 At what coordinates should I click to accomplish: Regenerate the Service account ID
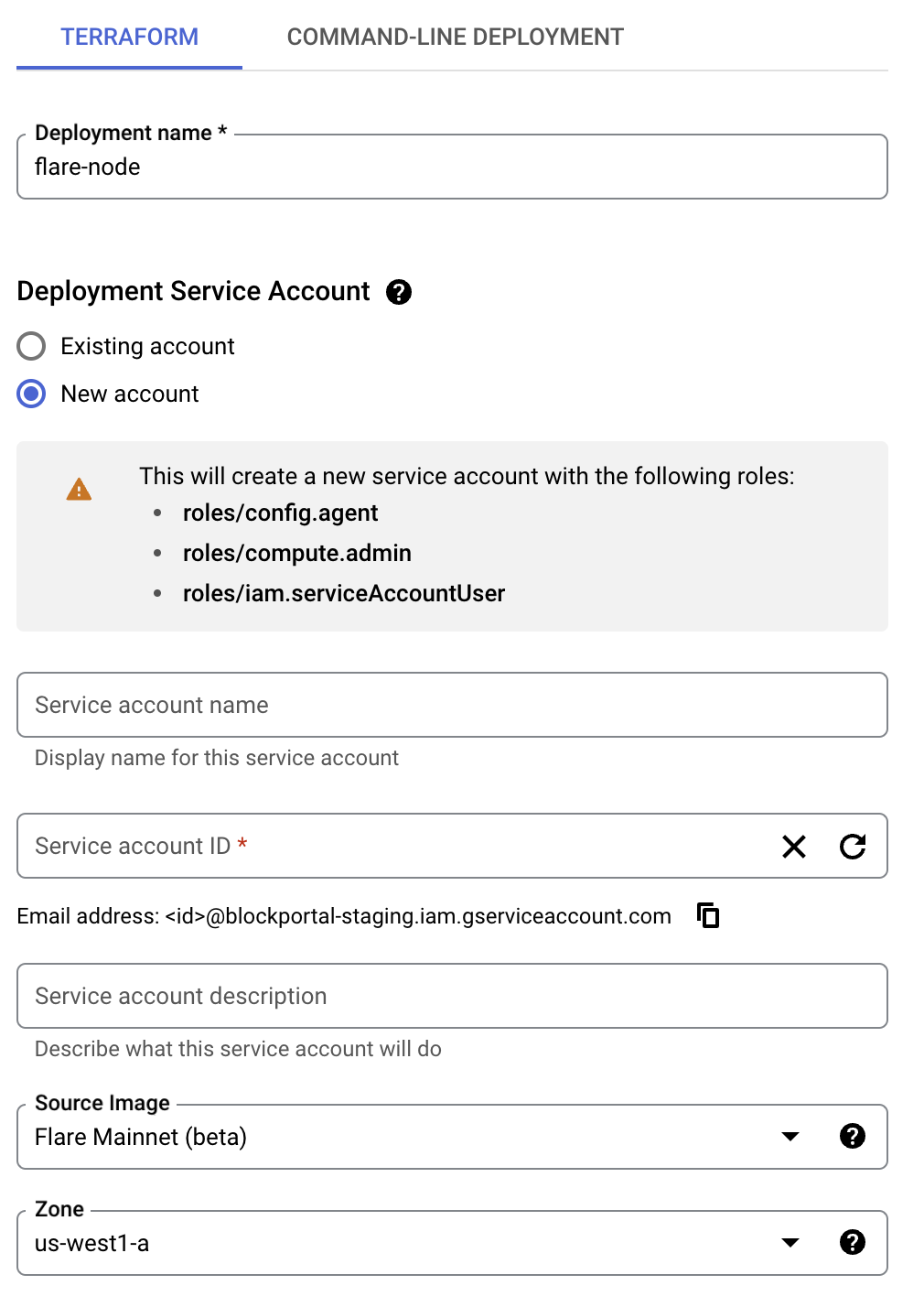[853, 847]
